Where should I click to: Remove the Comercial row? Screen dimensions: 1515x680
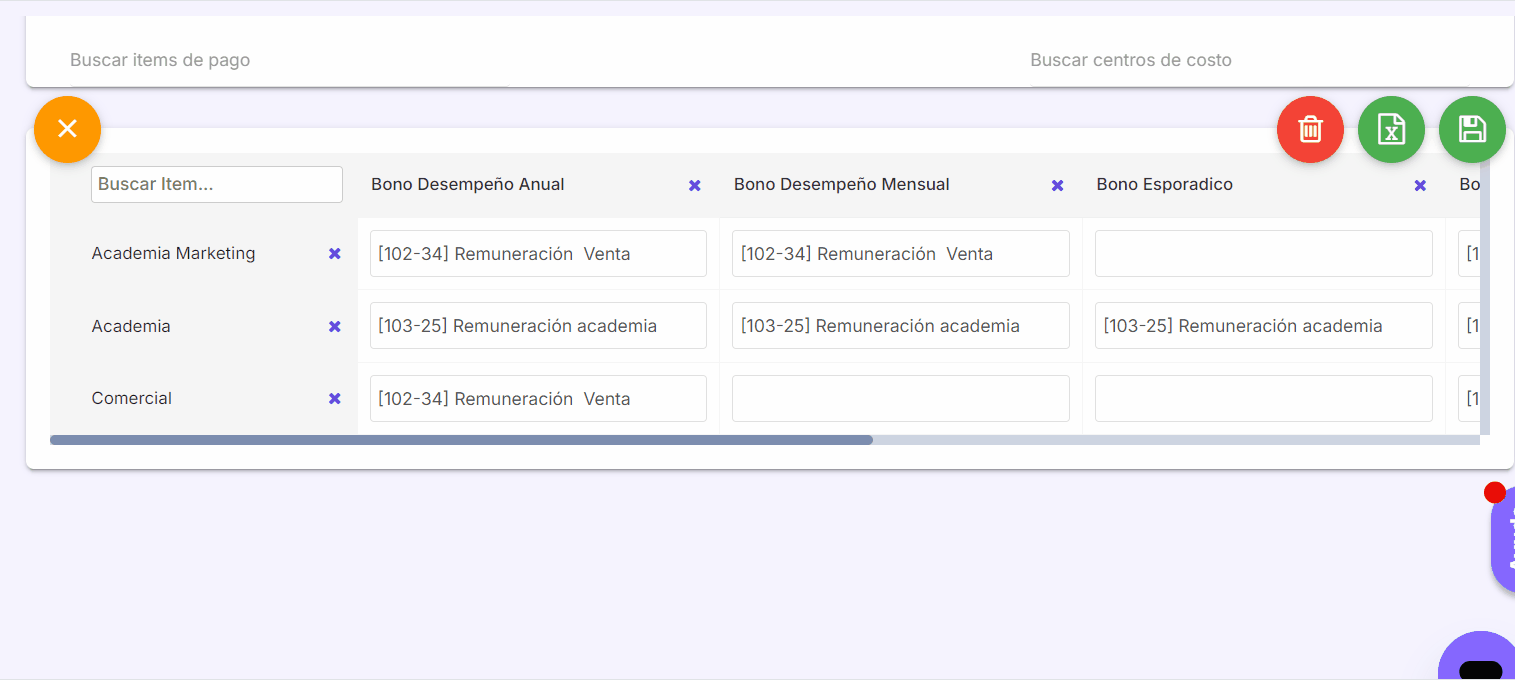pyautogui.click(x=335, y=398)
